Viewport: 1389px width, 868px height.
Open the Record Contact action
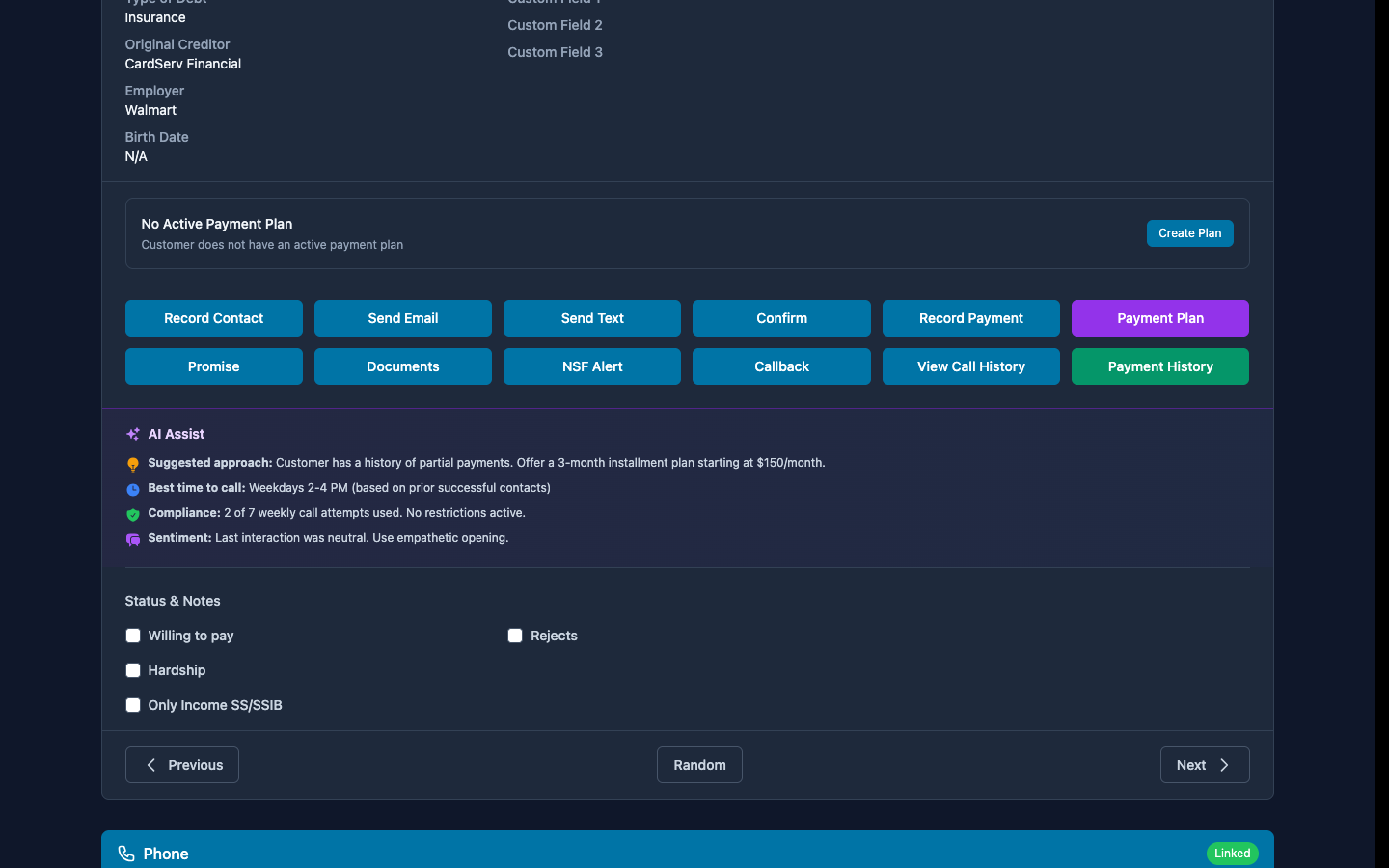213,318
